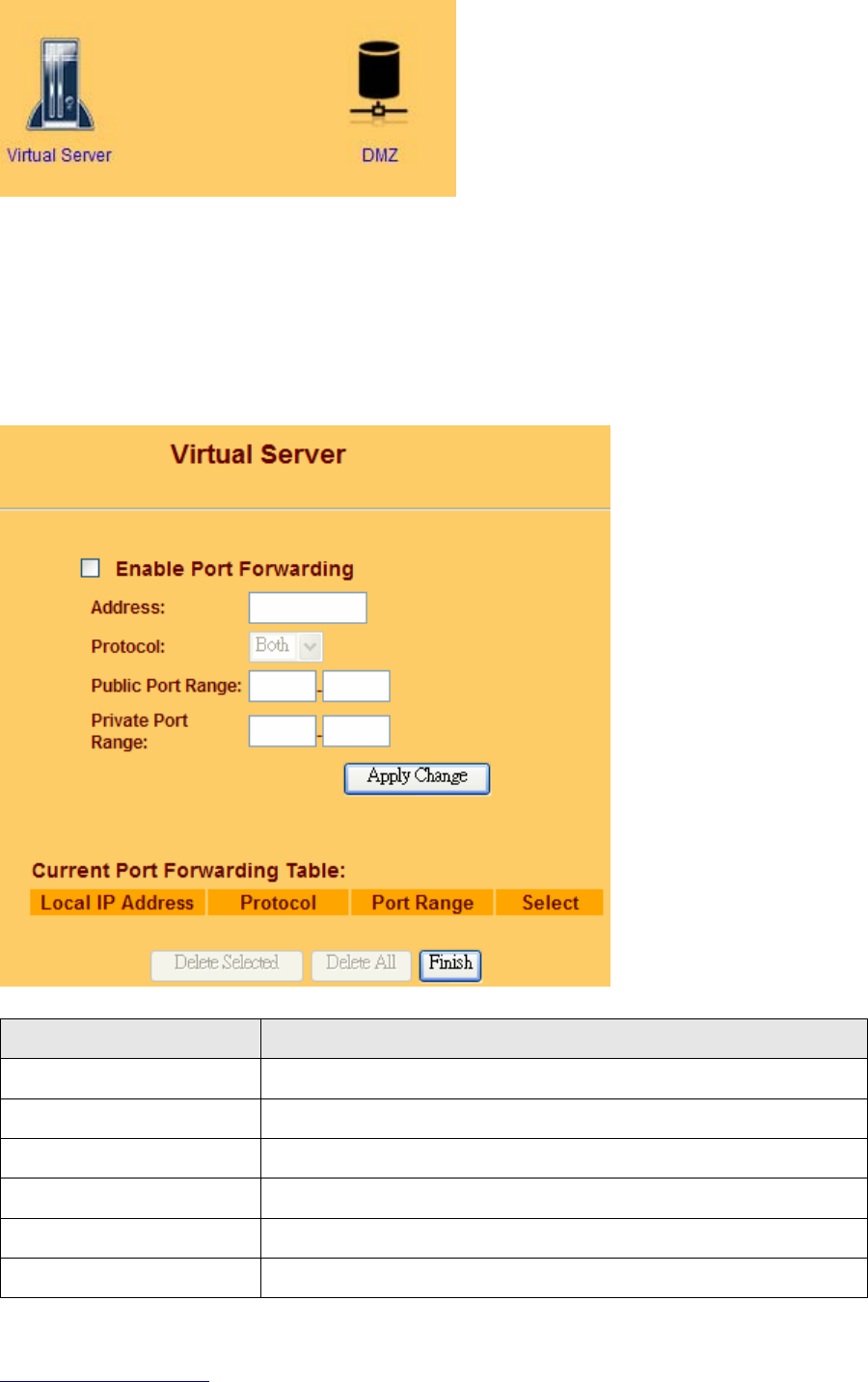Image resolution: width=868 pixels, height=1382 pixels.
Task: Click the Private Port Range end field
Action: click(x=356, y=731)
